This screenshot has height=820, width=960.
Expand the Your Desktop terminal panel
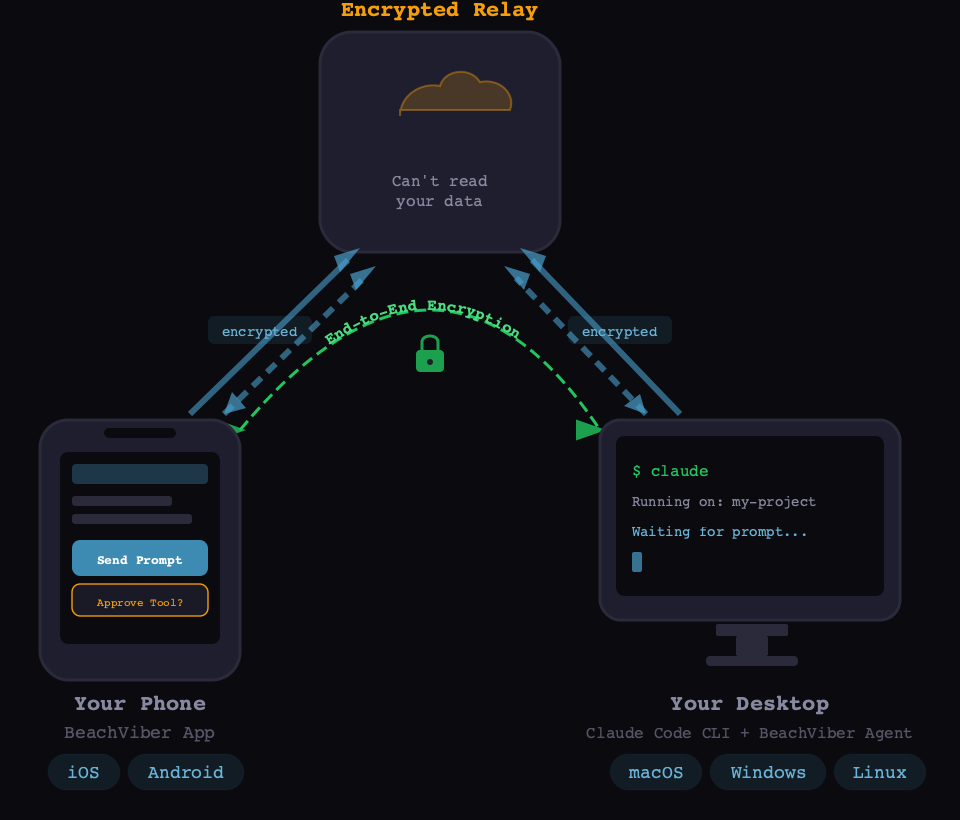pyautogui.click(x=750, y=515)
